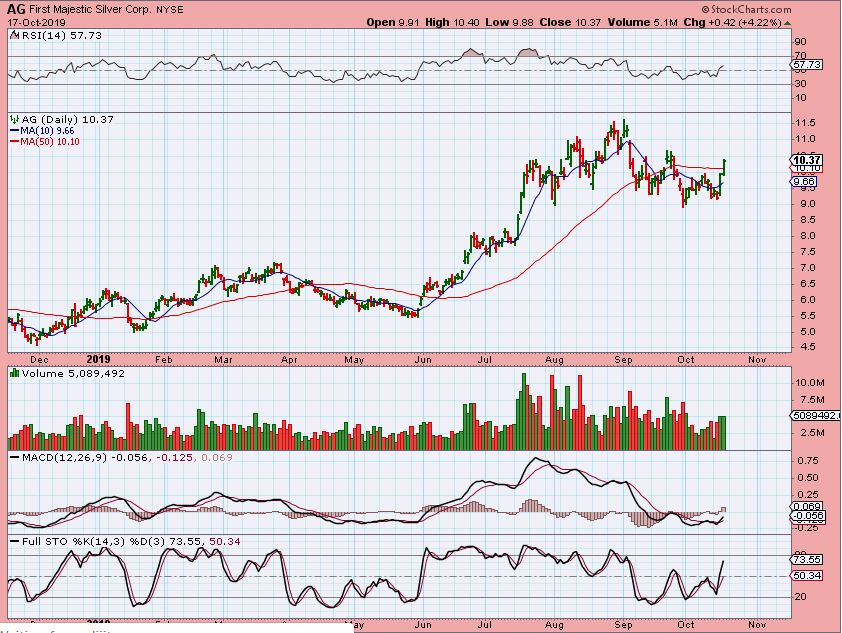Click the Nov month label under price chart

click(757, 360)
